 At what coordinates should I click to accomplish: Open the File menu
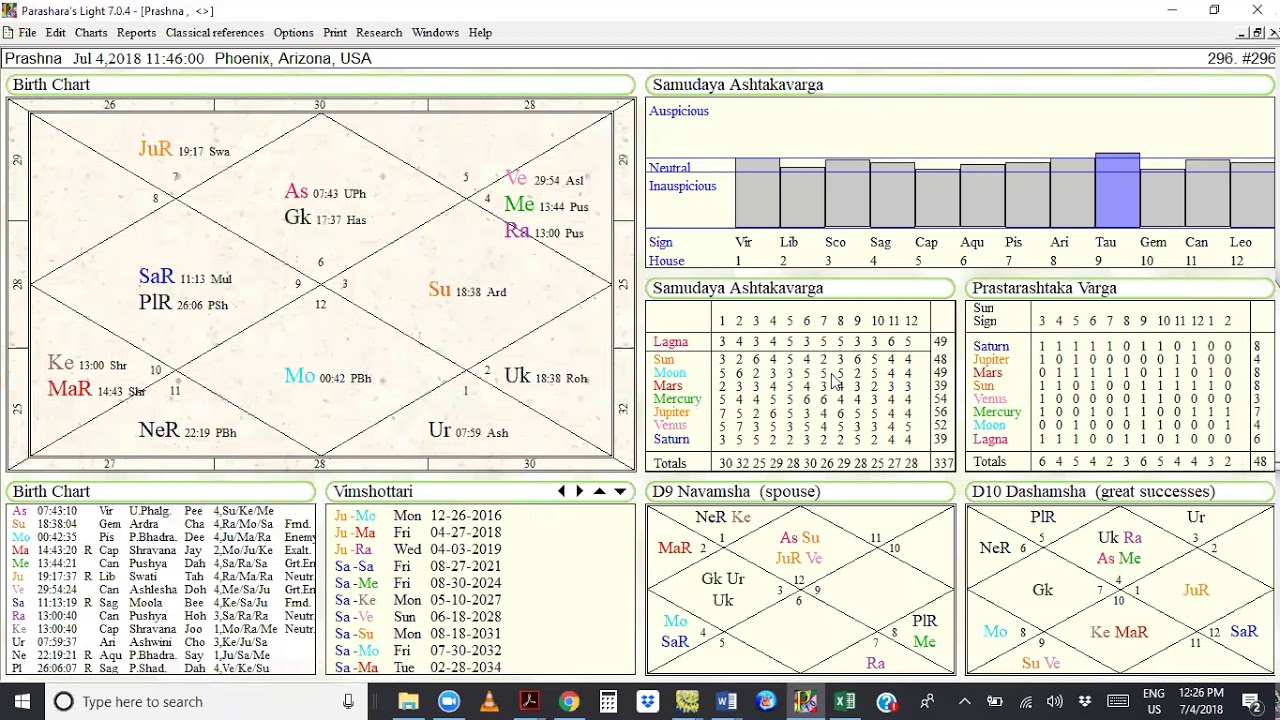tap(27, 33)
